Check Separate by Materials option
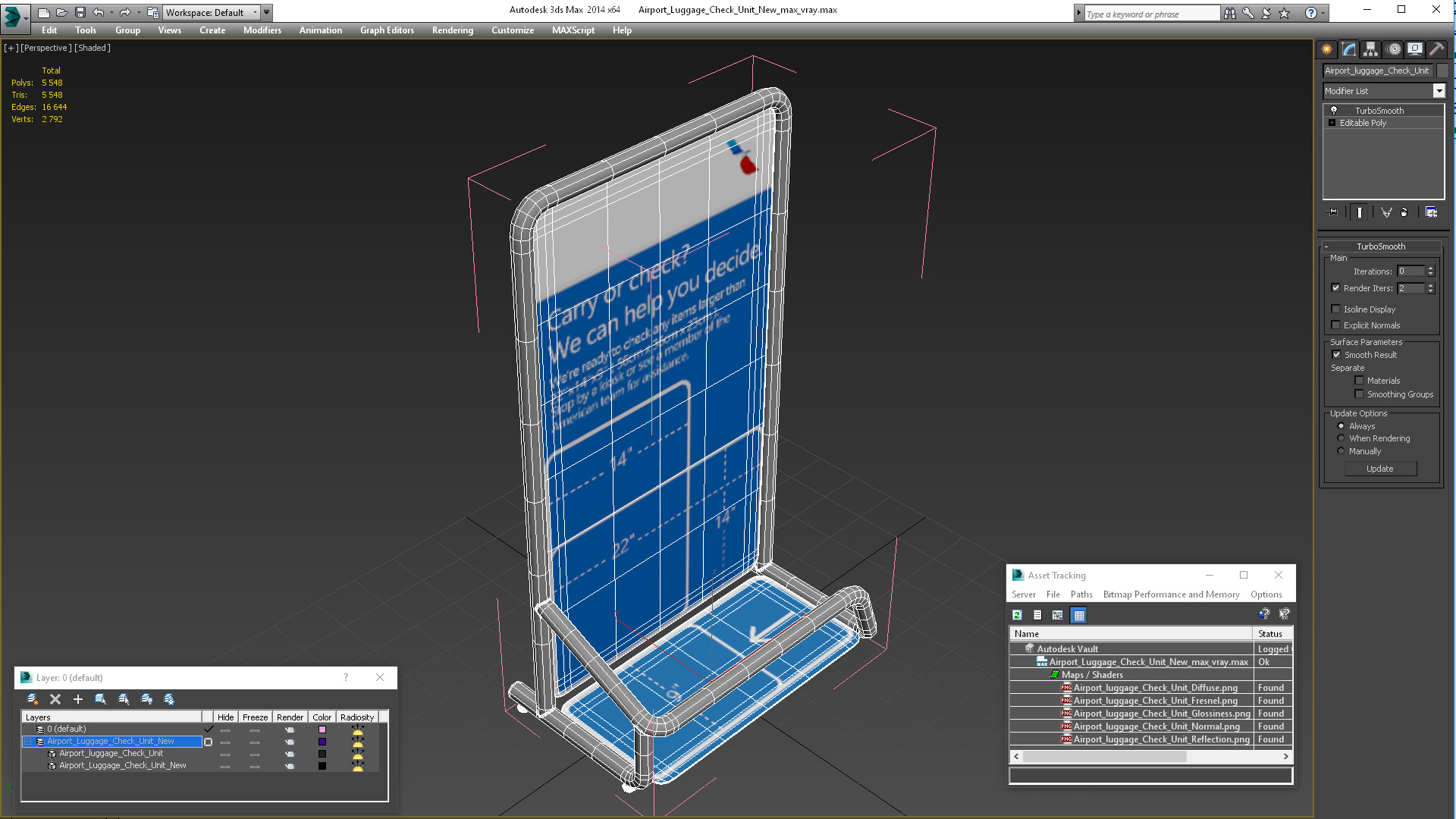The height and width of the screenshot is (819, 1456). [1359, 381]
